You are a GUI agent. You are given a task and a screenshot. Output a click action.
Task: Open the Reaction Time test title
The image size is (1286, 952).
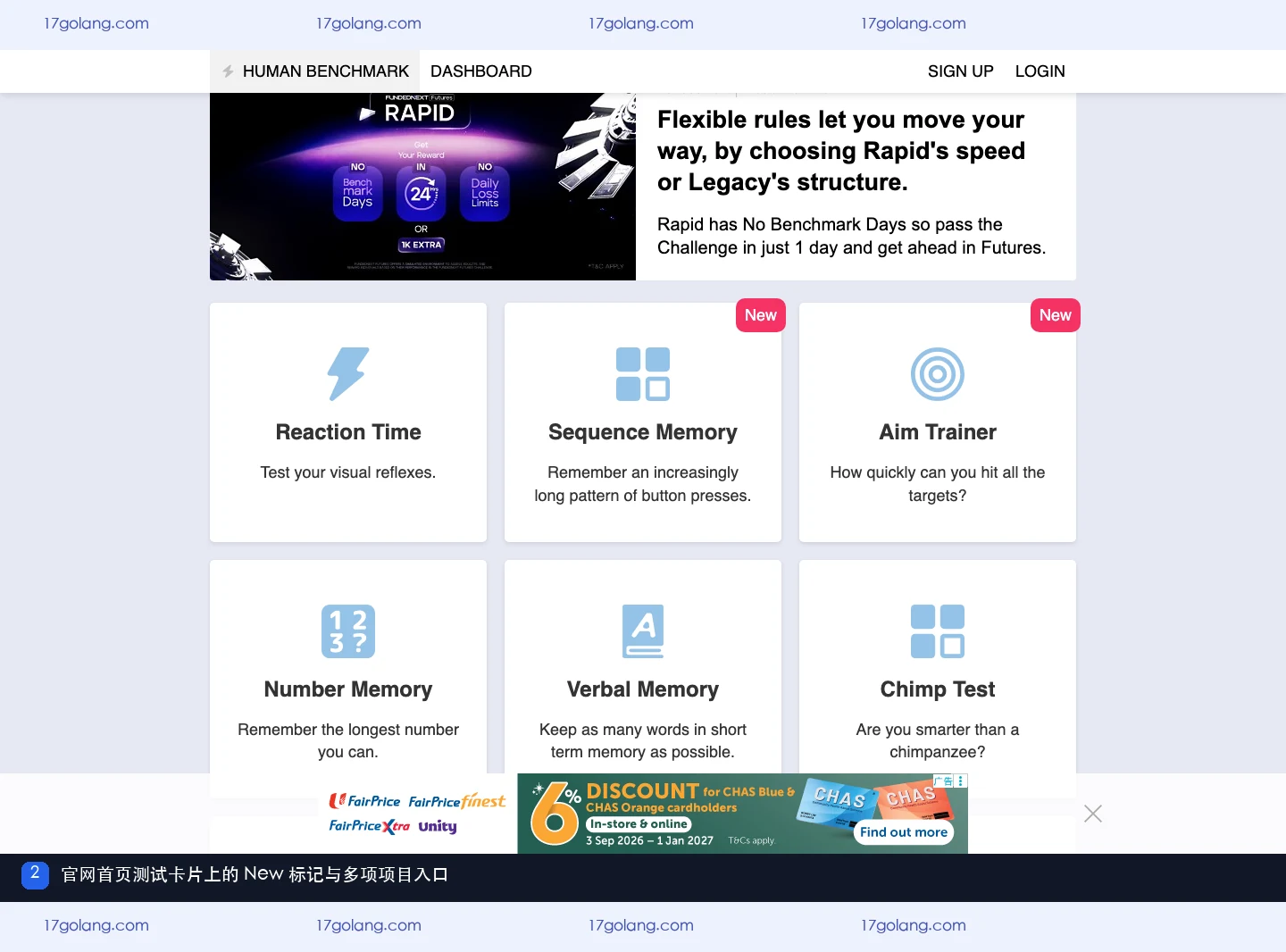(x=348, y=432)
